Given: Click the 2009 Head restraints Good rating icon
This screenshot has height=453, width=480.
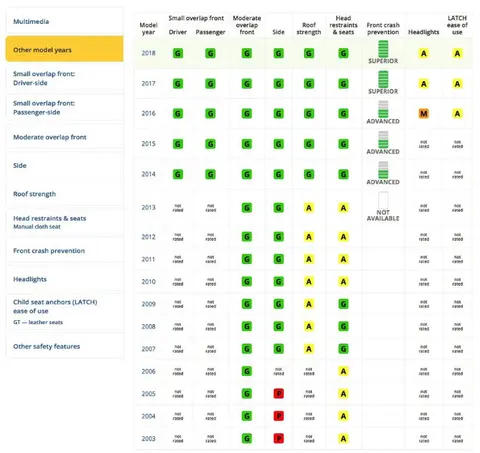Looking at the screenshot, I should pos(343,304).
